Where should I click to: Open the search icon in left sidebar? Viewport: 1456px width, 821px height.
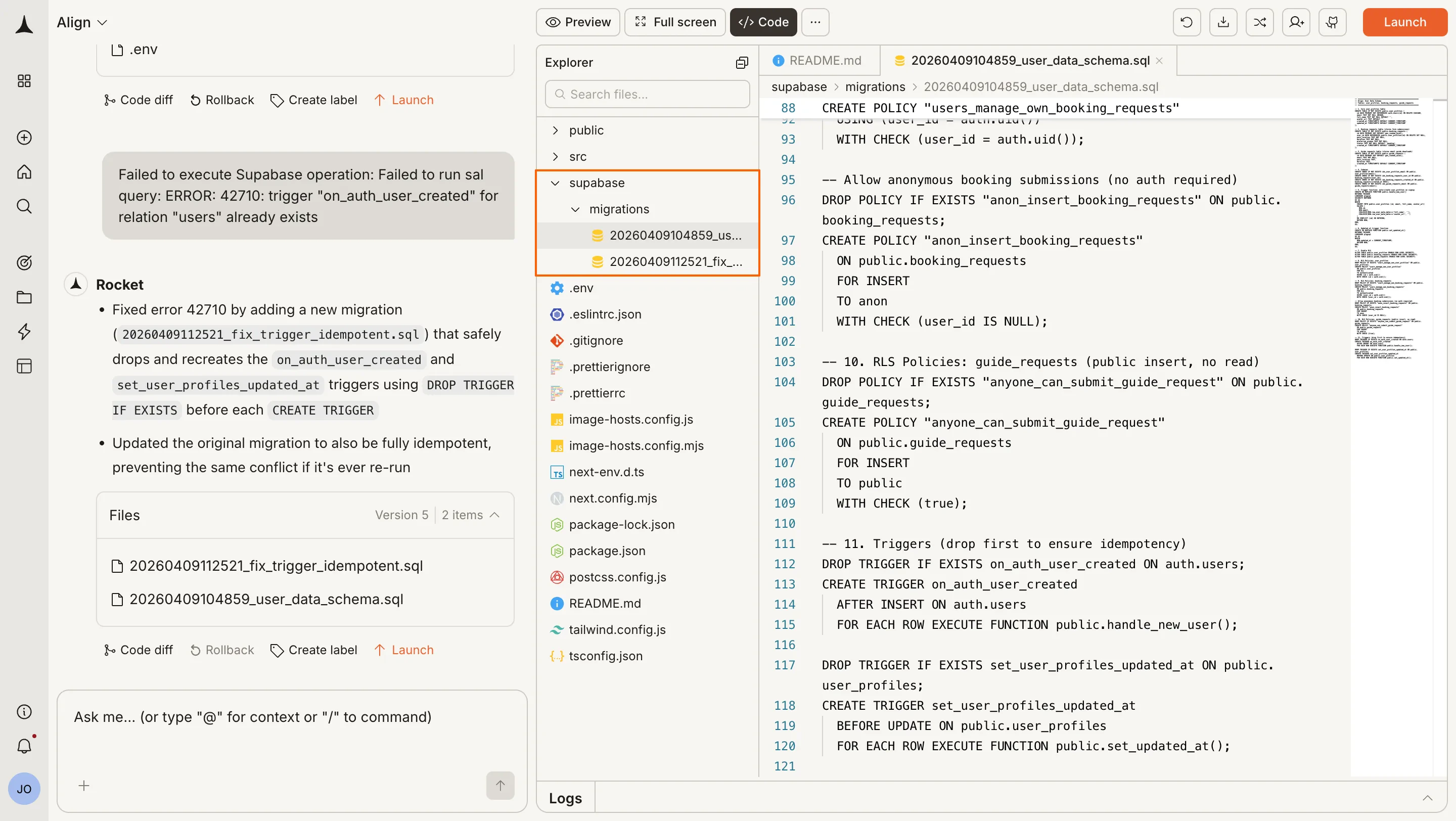[x=24, y=206]
